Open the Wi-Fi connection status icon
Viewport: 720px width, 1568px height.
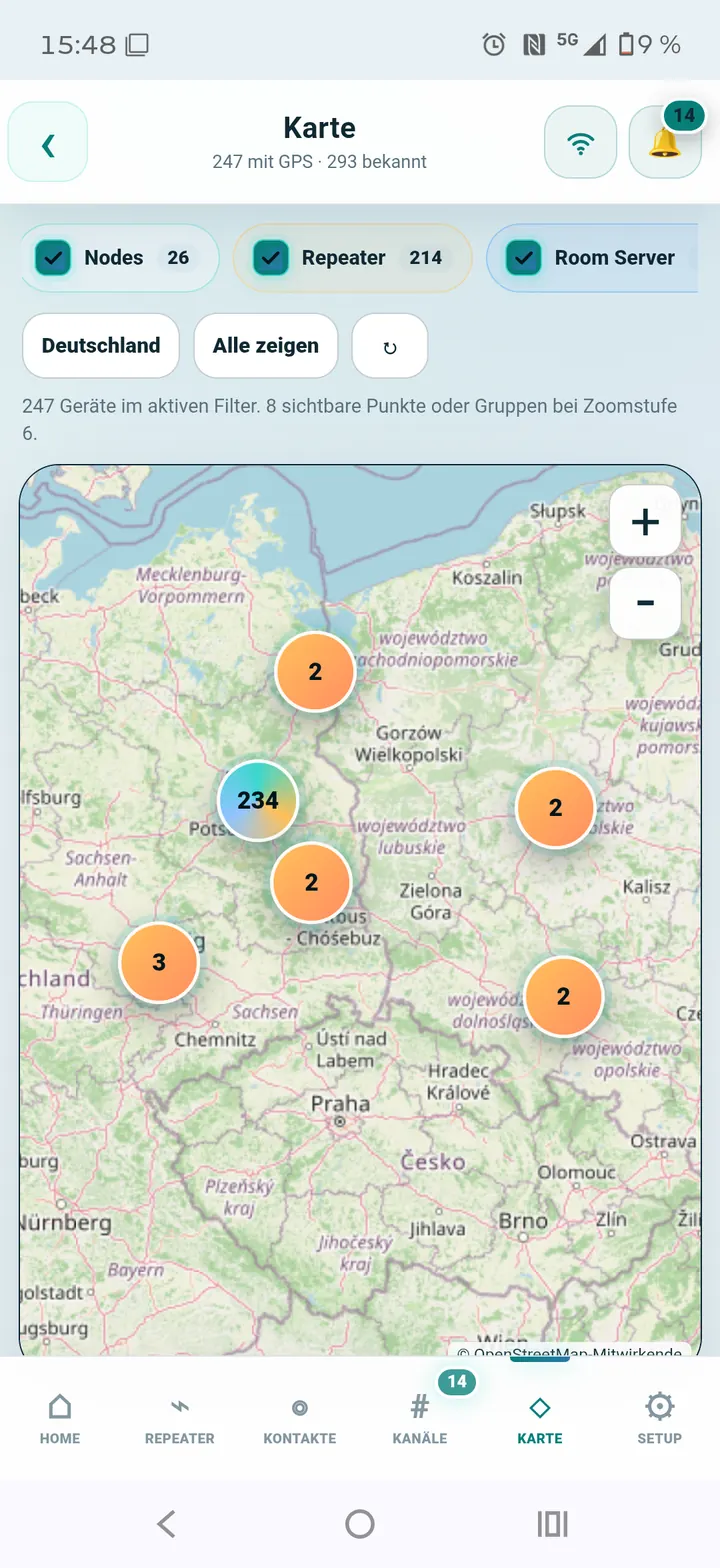580,142
